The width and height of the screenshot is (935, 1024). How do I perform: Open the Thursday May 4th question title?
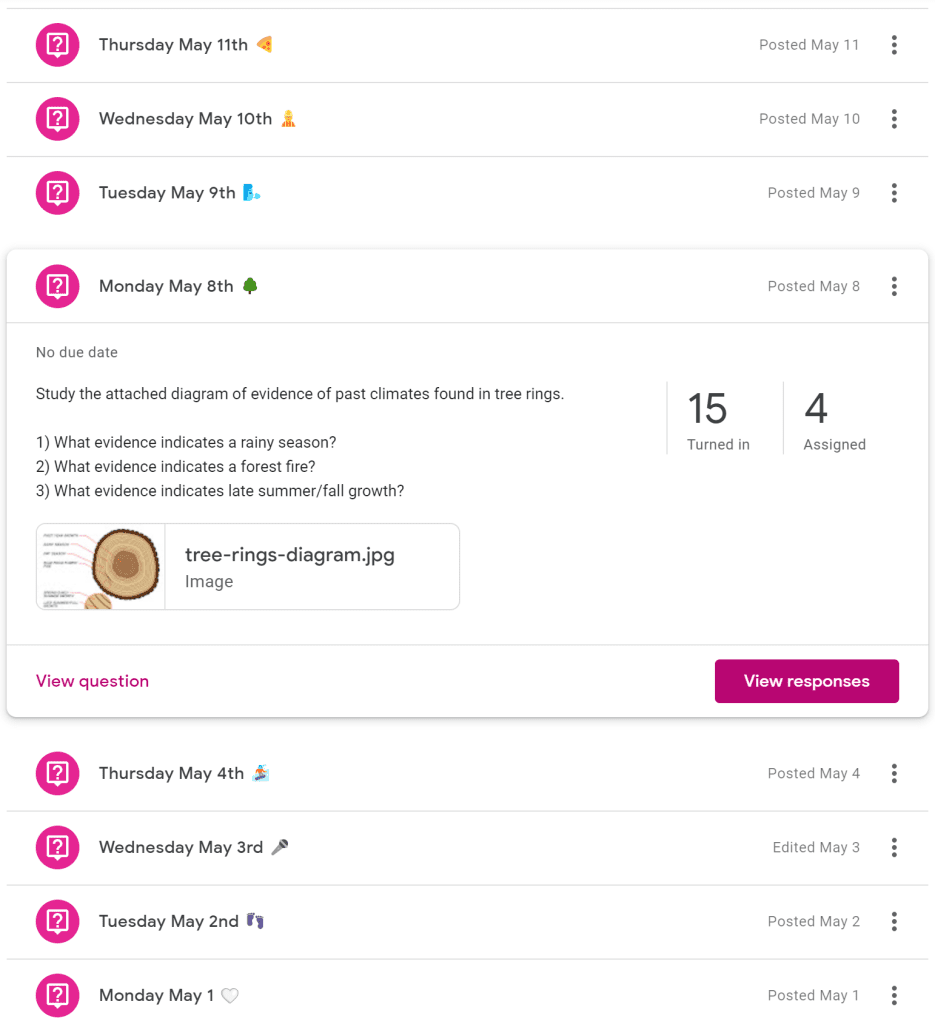pyautogui.click(x=171, y=773)
